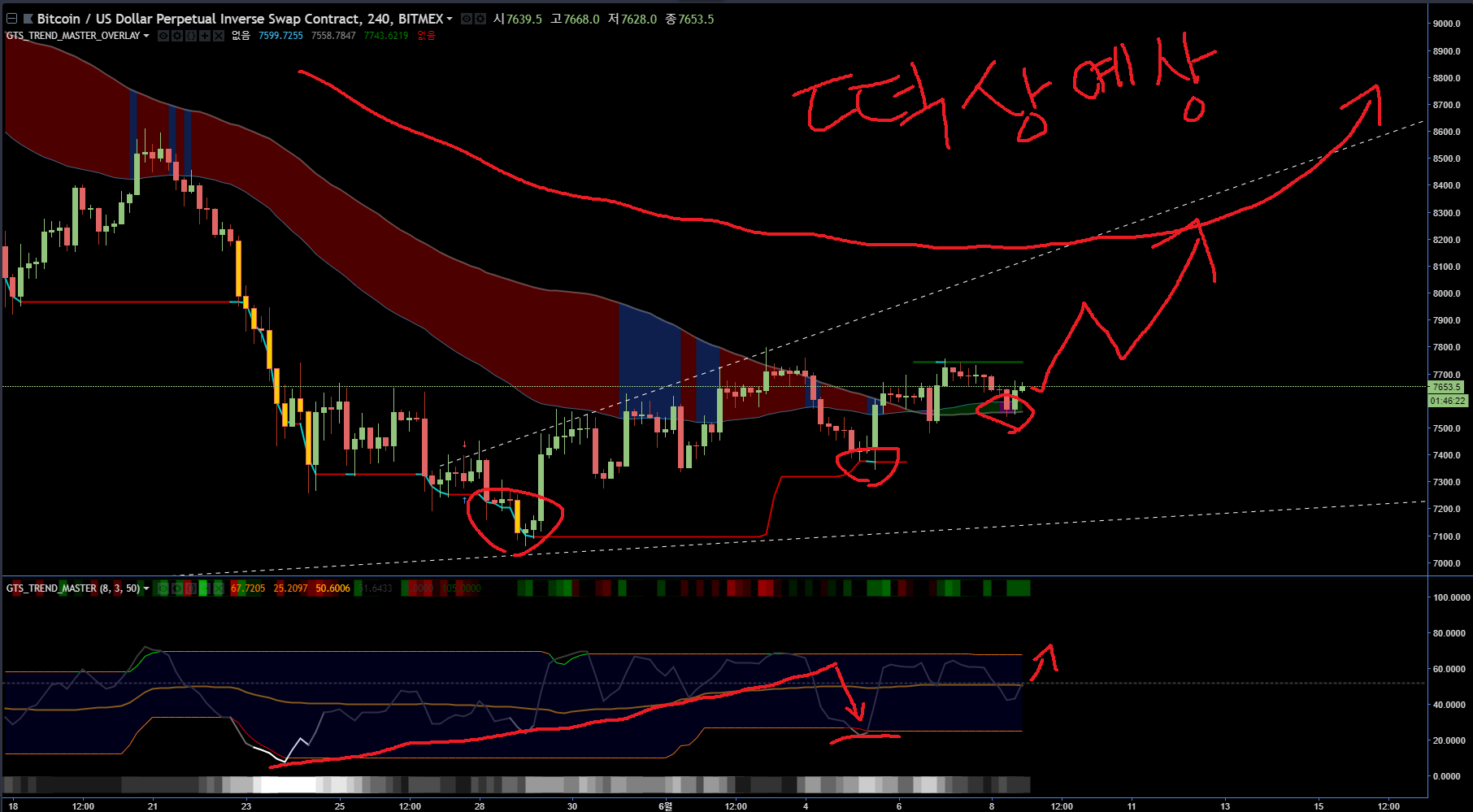
Task: Click the 9000.0 price scale label
Action: [1447, 24]
